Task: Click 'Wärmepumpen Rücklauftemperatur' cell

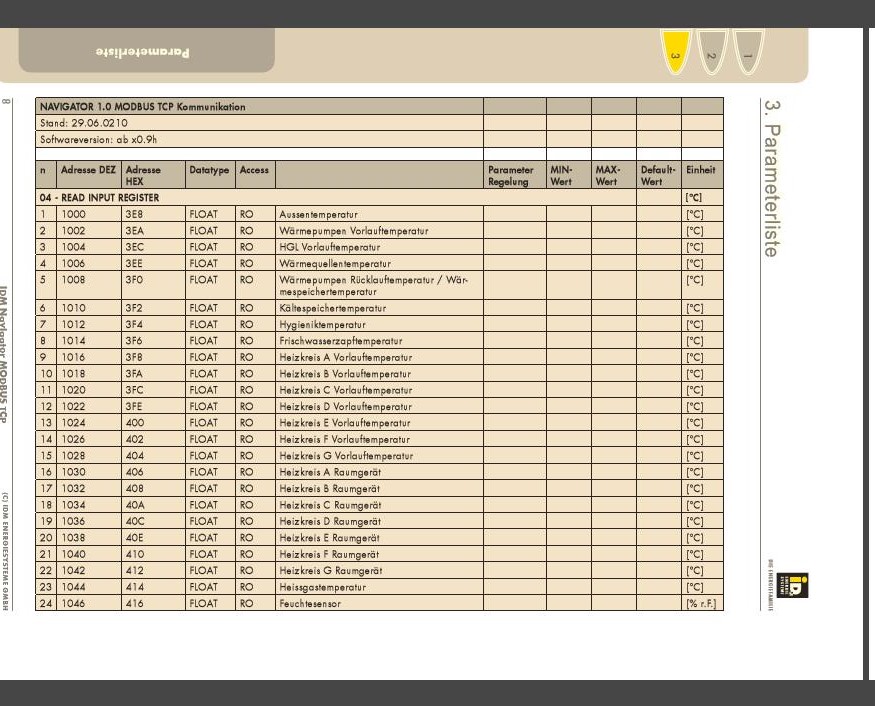Action: [379, 285]
